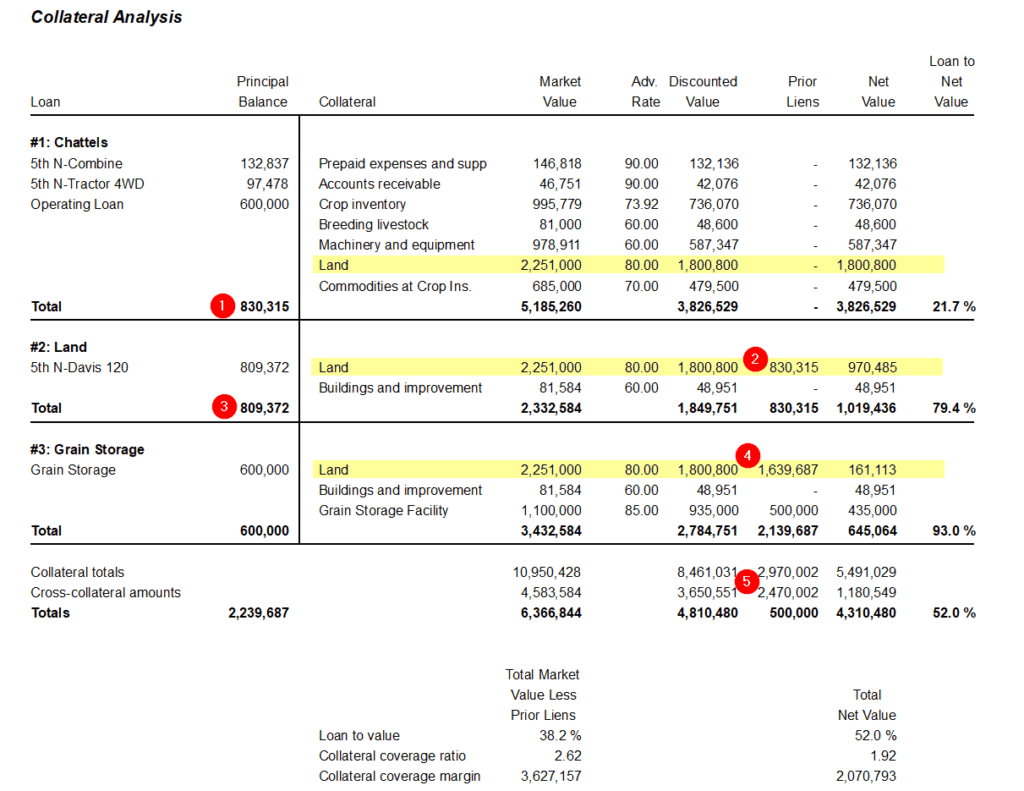
Task: Select the 2,239,687 principal balance total
Action: [258, 613]
